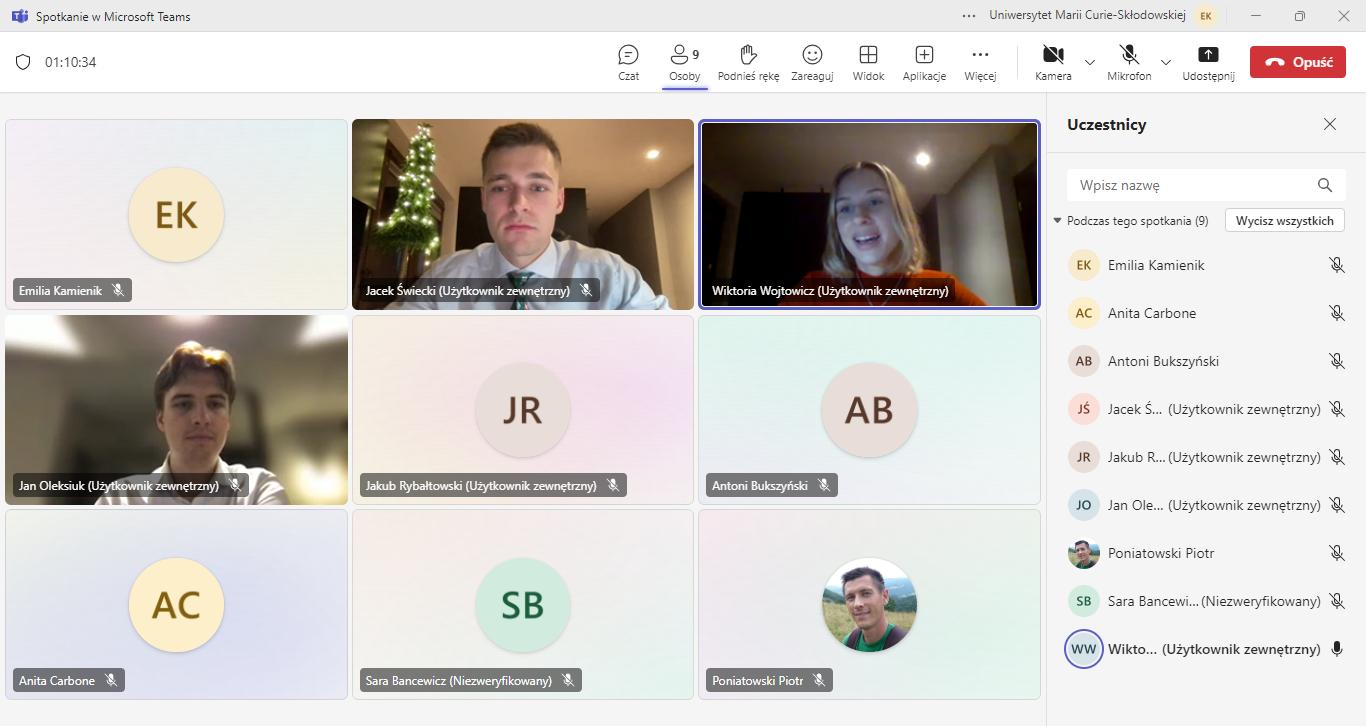The width and height of the screenshot is (1366, 726).
Task: Click the Wycisz wszystkich button
Action: click(x=1285, y=221)
